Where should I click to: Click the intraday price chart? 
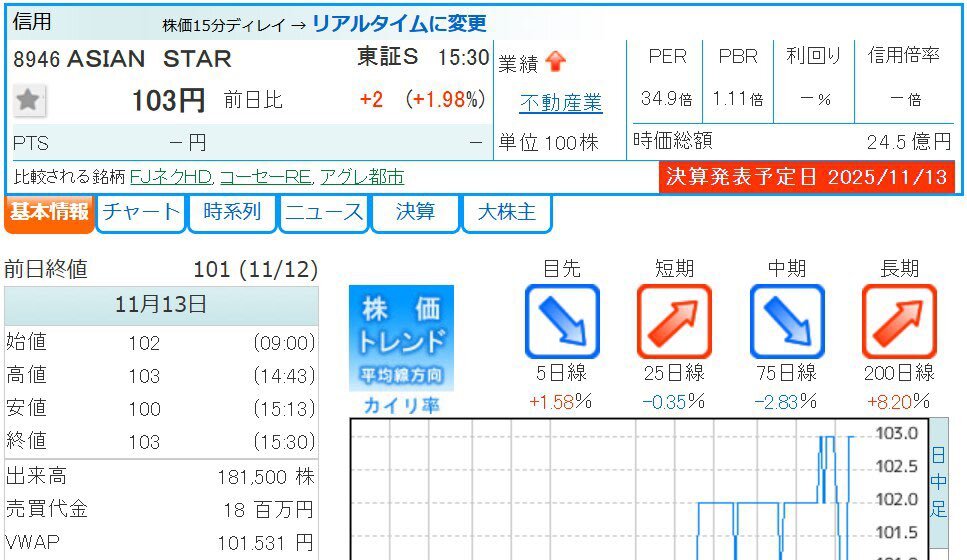coord(639,489)
